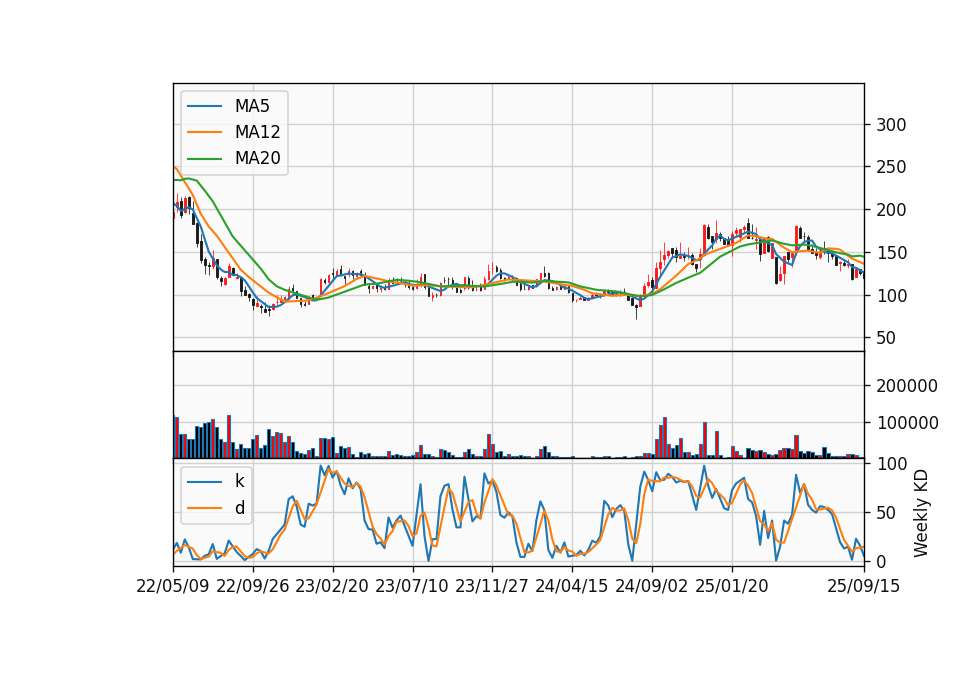Image resolution: width=960 pixels, height=690 pixels.
Task: Click the 0 tick on KD axis
Action: point(881,561)
